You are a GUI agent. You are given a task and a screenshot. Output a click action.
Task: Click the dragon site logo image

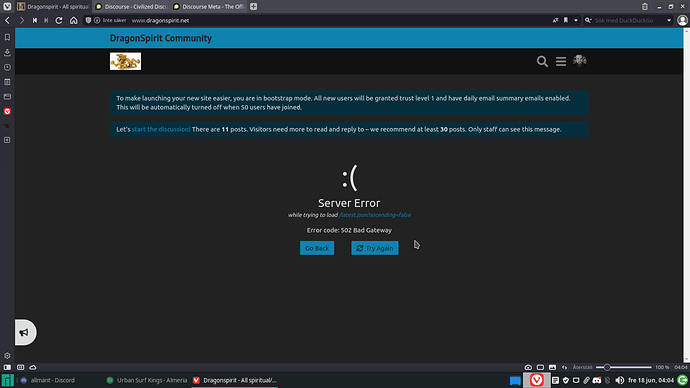pyautogui.click(x=125, y=61)
